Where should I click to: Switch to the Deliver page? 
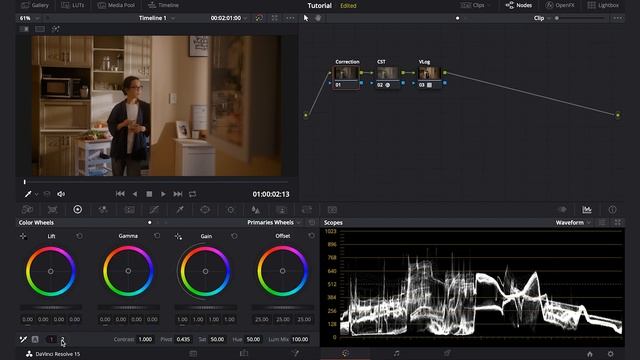click(x=447, y=353)
